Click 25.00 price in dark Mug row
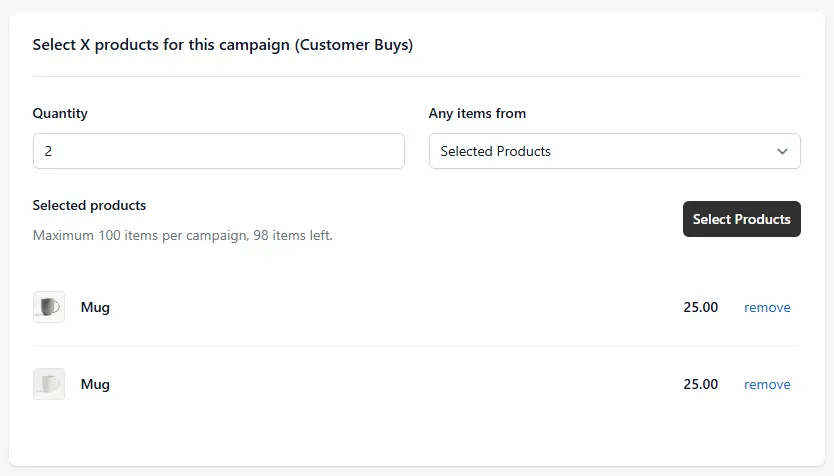 click(x=700, y=307)
